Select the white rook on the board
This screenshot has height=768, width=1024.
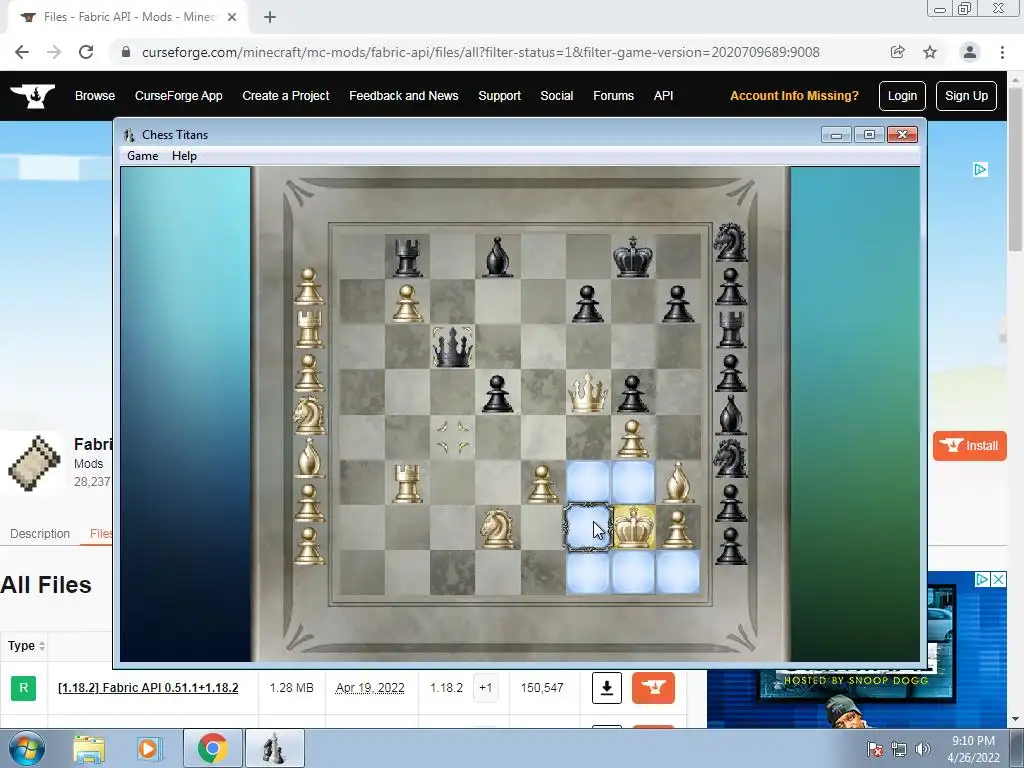coord(407,483)
